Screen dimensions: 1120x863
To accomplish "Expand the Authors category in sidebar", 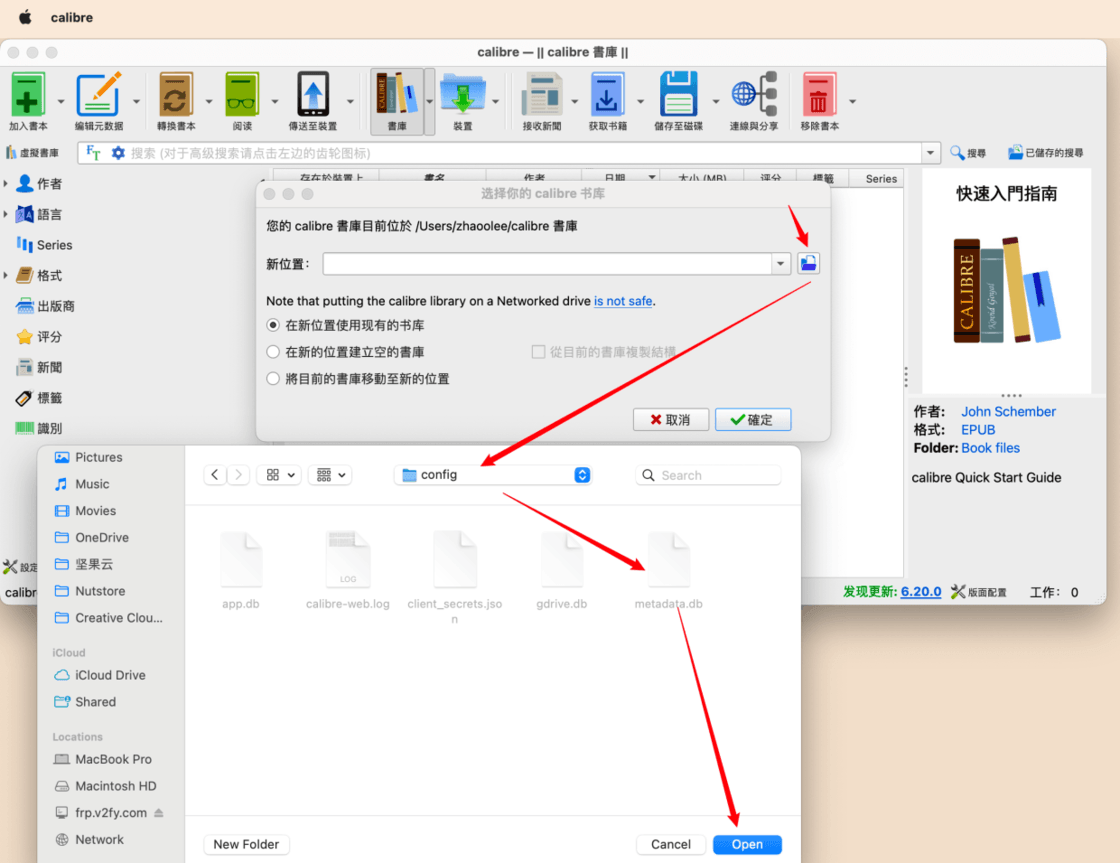I will [8, 184].
